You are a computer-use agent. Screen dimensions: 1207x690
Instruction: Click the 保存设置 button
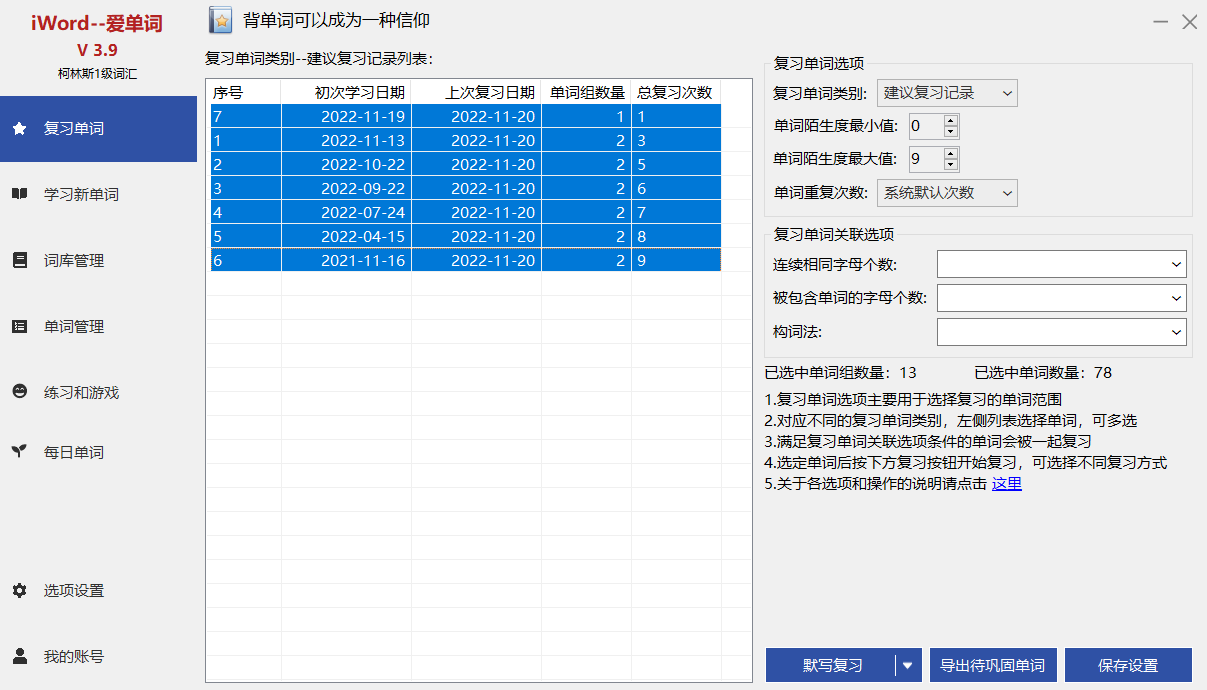pos(1127,666)
